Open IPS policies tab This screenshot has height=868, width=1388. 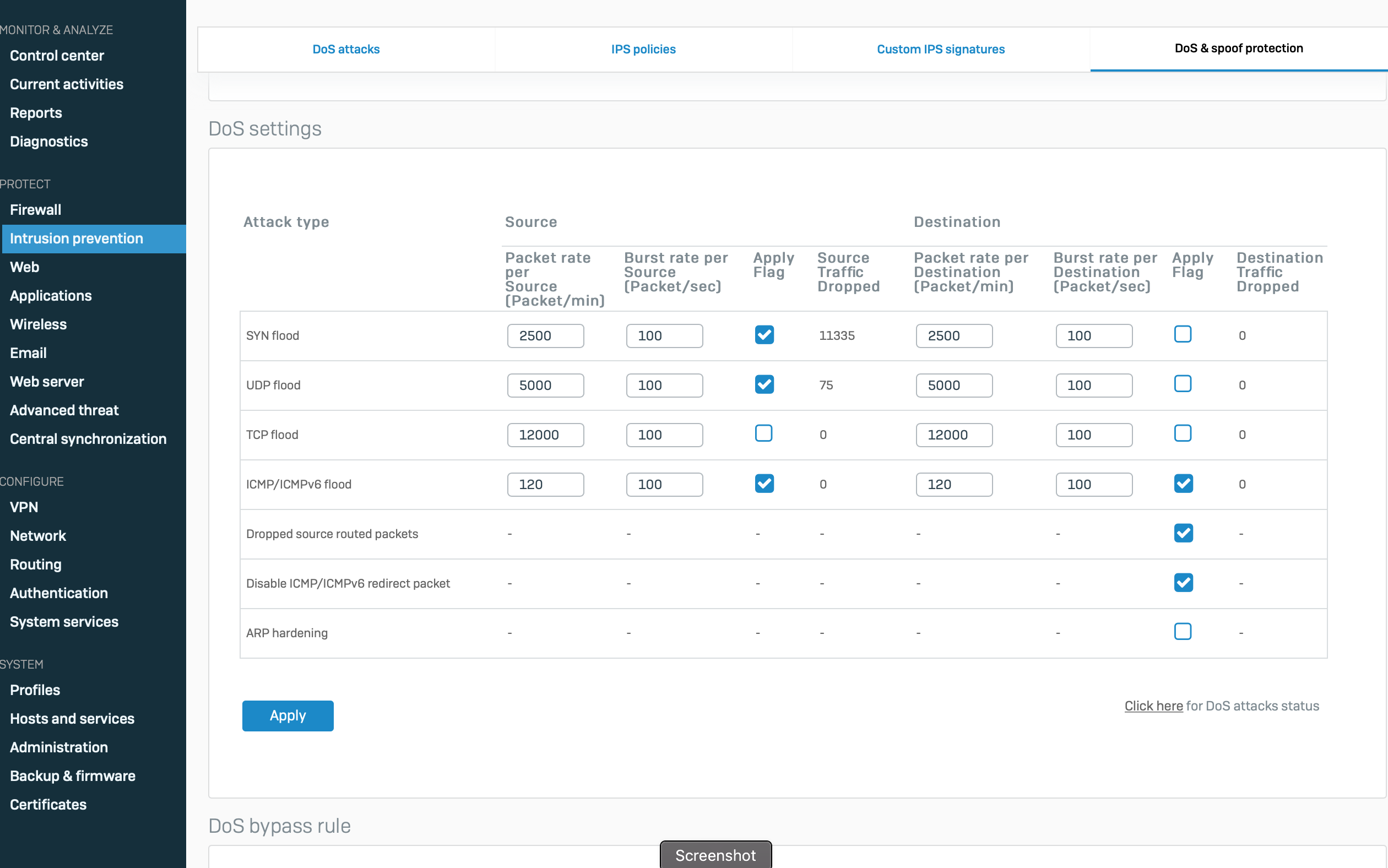click(x=643, y=50)
